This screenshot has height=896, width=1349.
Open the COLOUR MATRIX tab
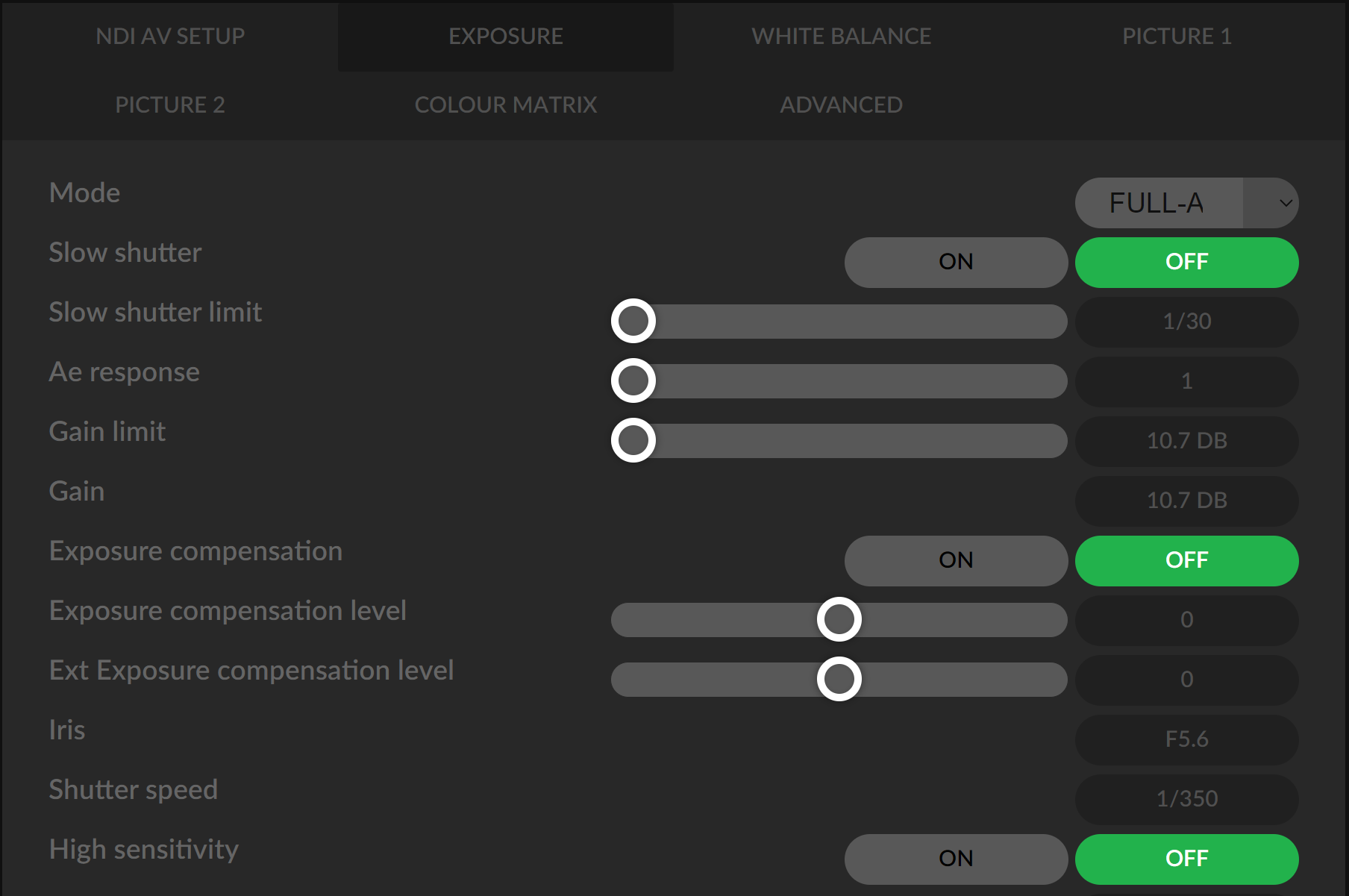point(505,104)
